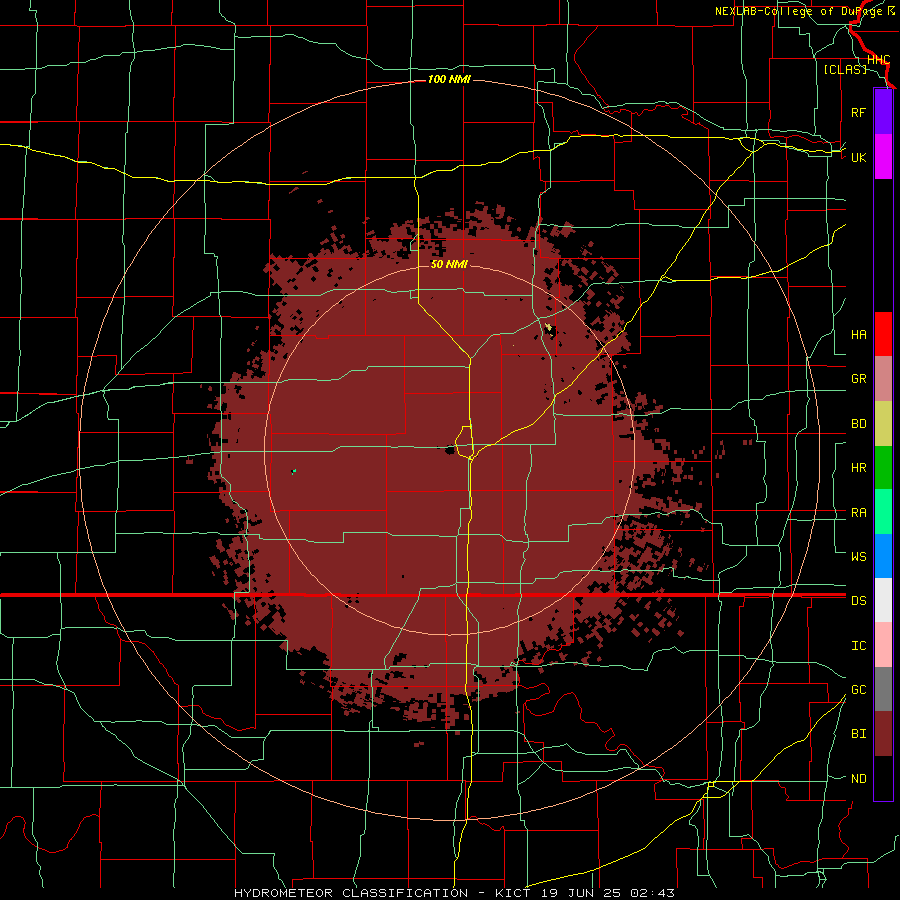Click the 100 NMI range ring label
The height and width of the screenshot is (900, 900).
449,79
